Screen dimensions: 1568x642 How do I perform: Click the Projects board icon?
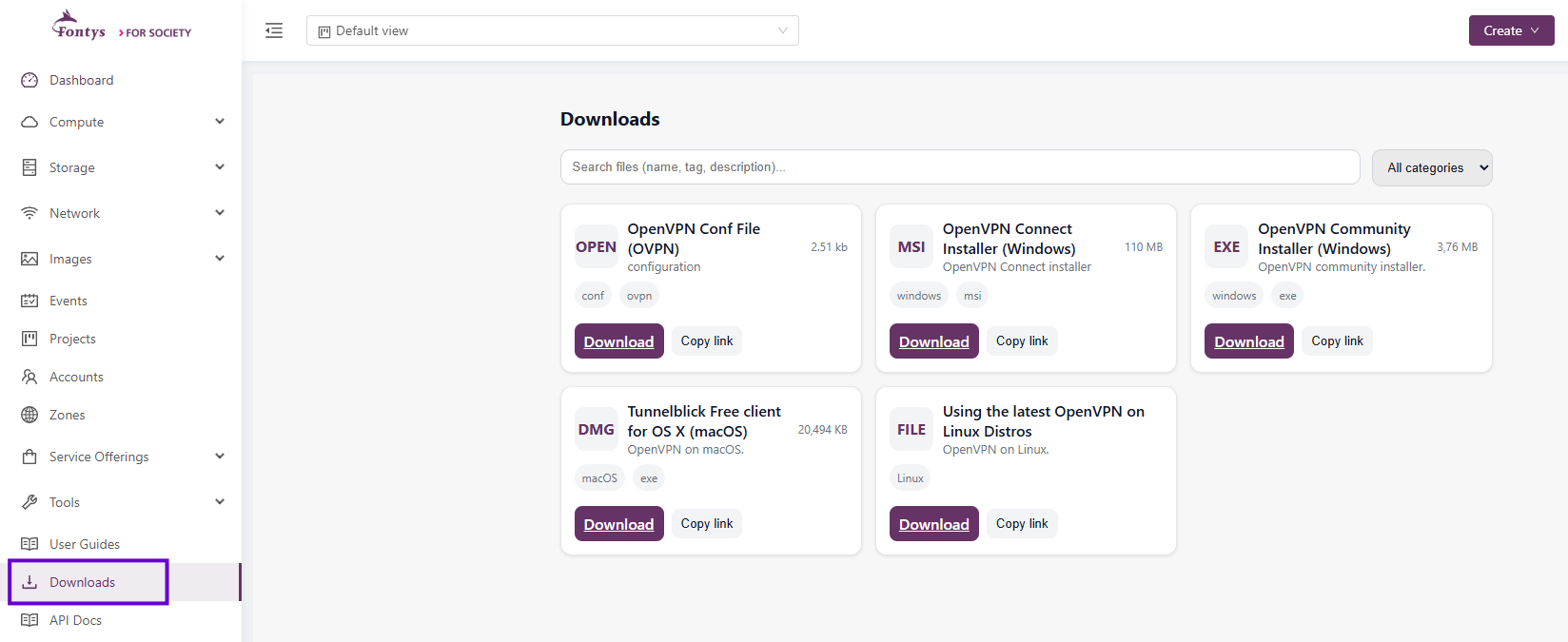pyautogui.click(x=29, y=339)
